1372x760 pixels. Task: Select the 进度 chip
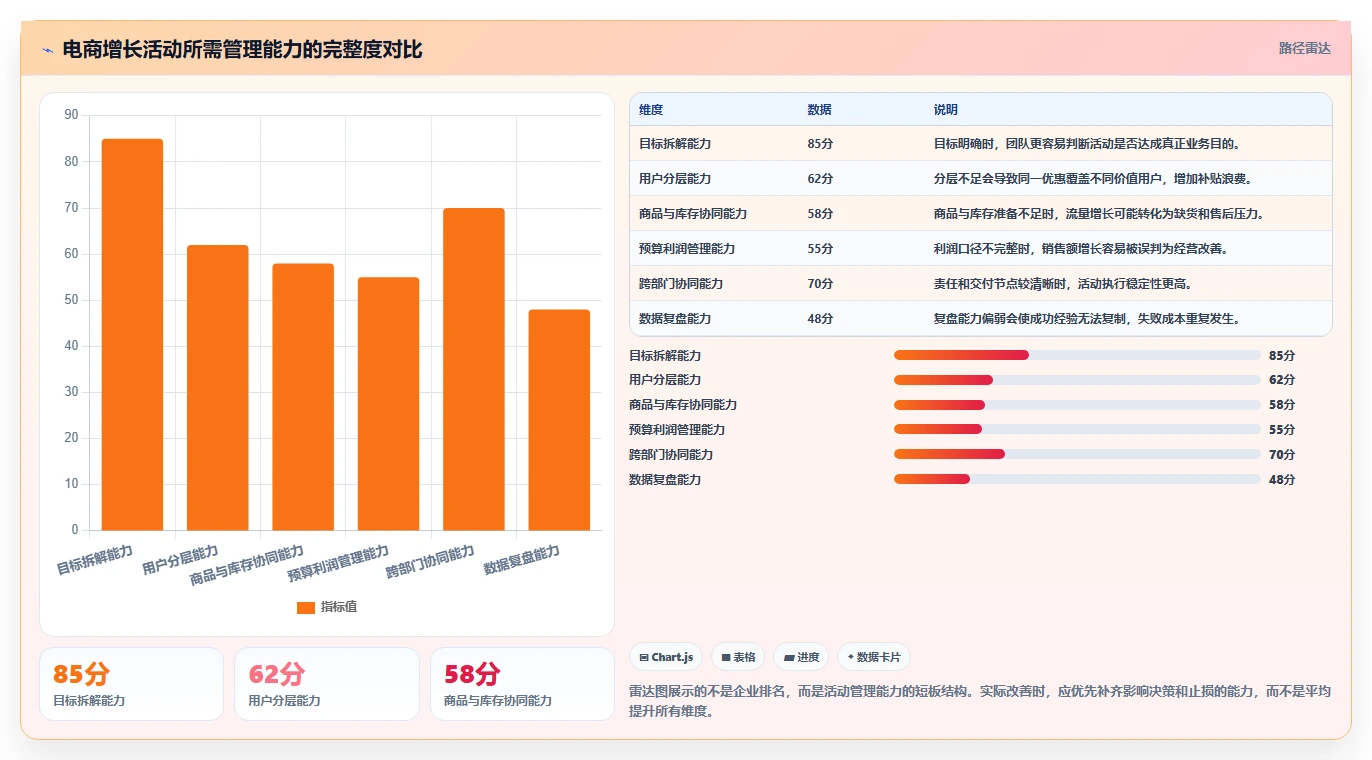(801, 657)
